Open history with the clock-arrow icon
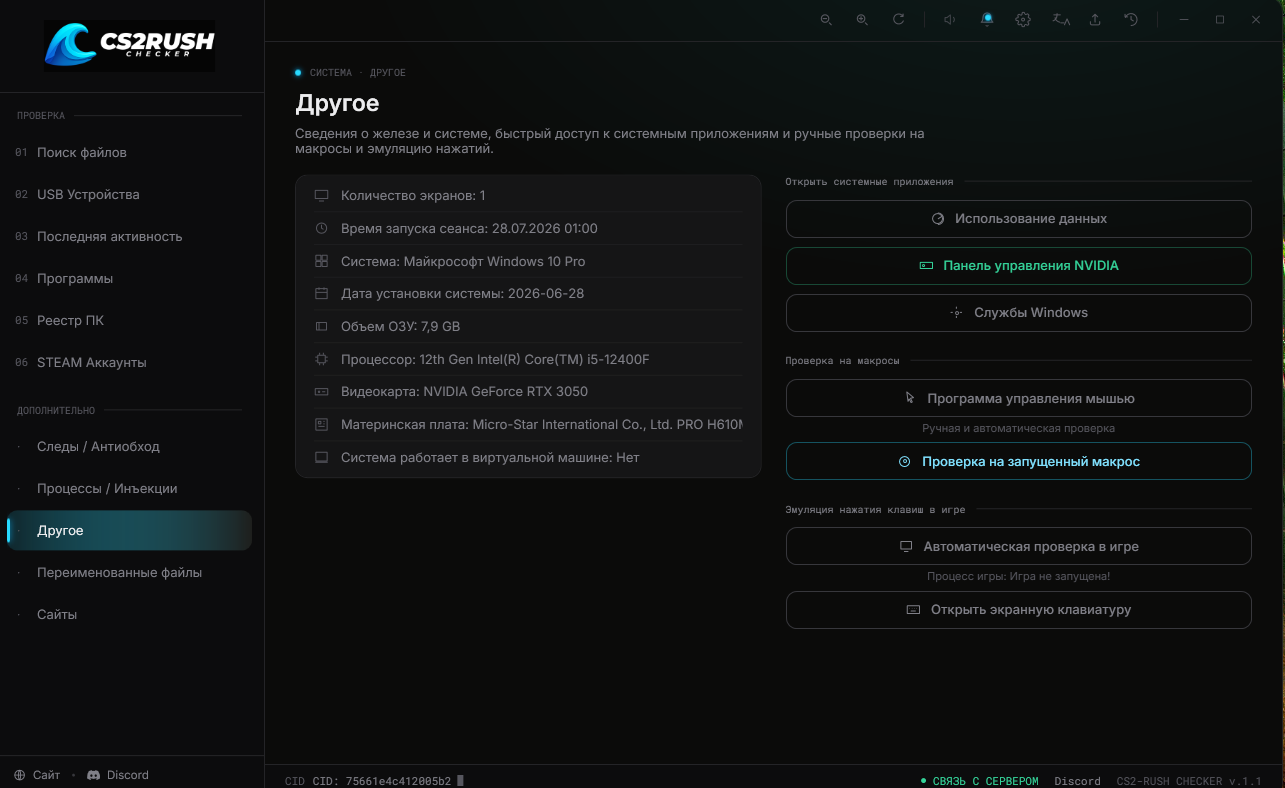The width and height of the screenshot is (1285, 788). (1131, 20)
